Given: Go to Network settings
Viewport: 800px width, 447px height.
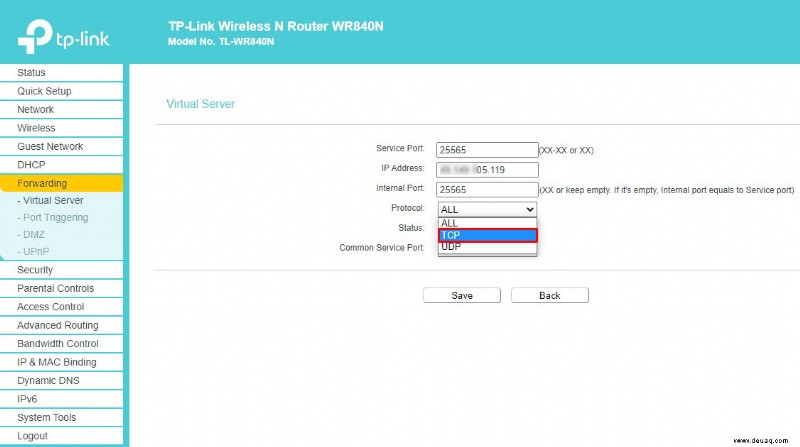Looking at the screenshot, I should pyautogui.click(x=61, y=109).
